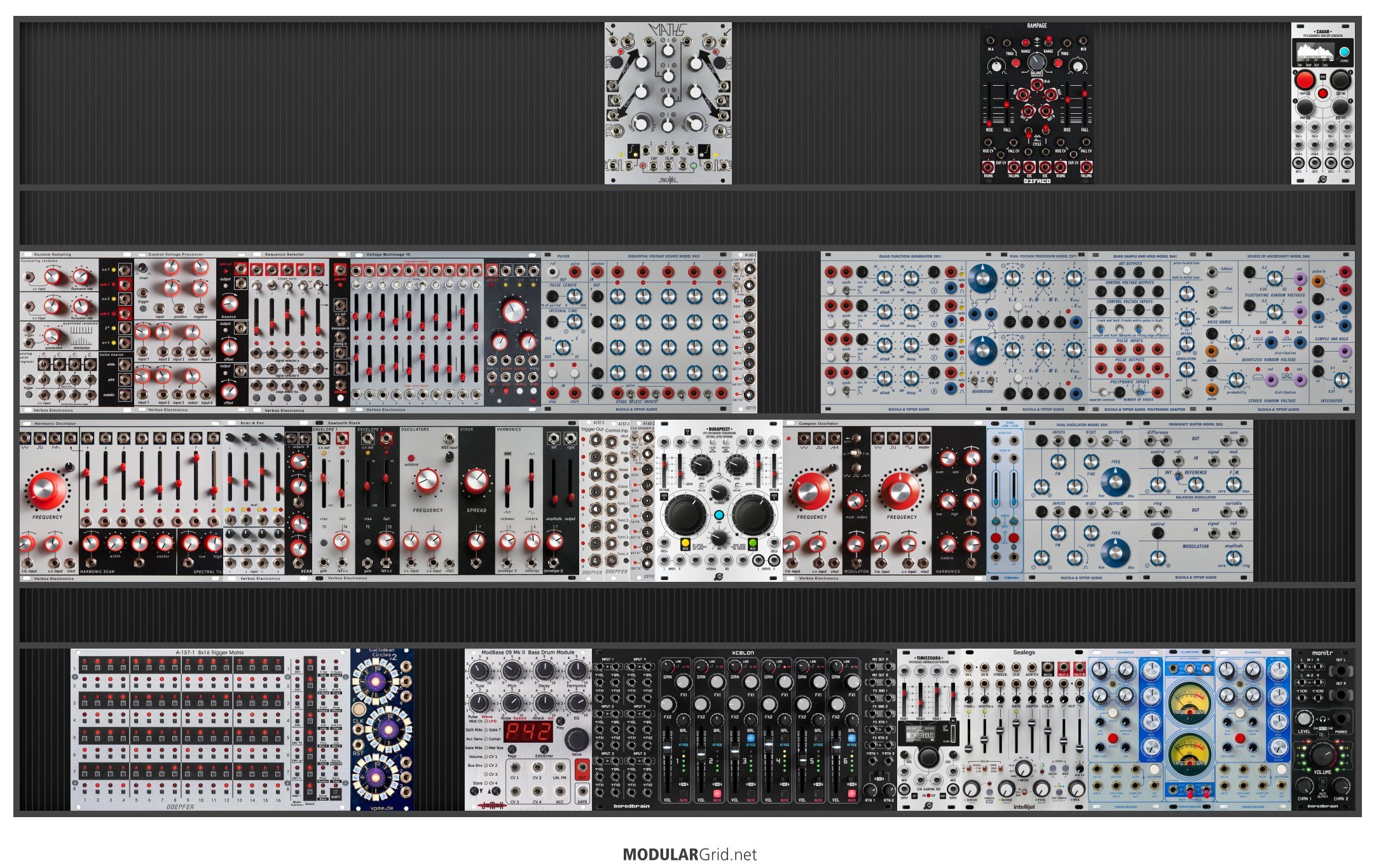
Task: Toggle Xcelon channel 3 XFADE button
Action: (x=751, y=738)
